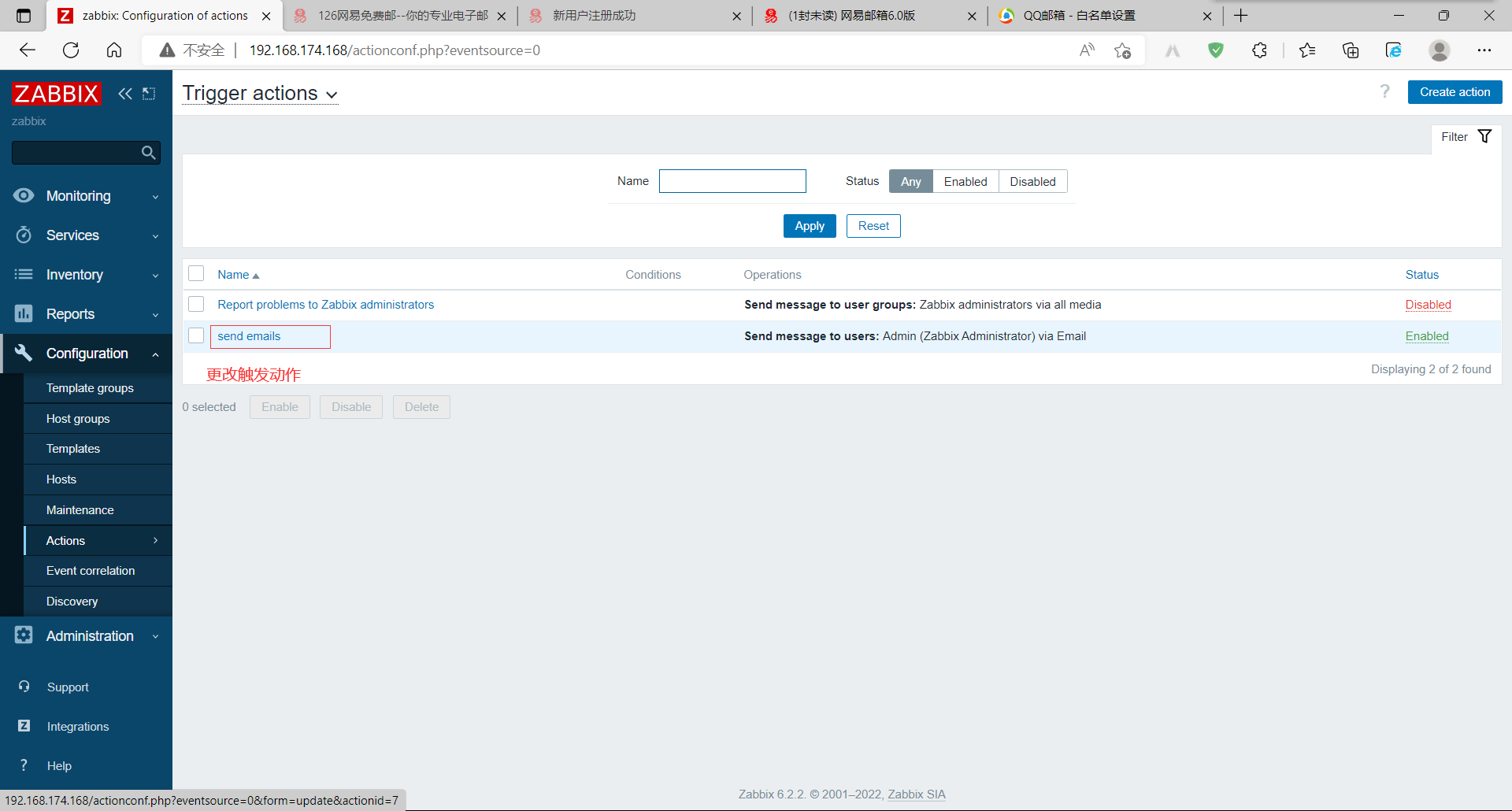Click the Support headset icon
Viewport: 1512px width, 811px height.
tap(24, 687)
